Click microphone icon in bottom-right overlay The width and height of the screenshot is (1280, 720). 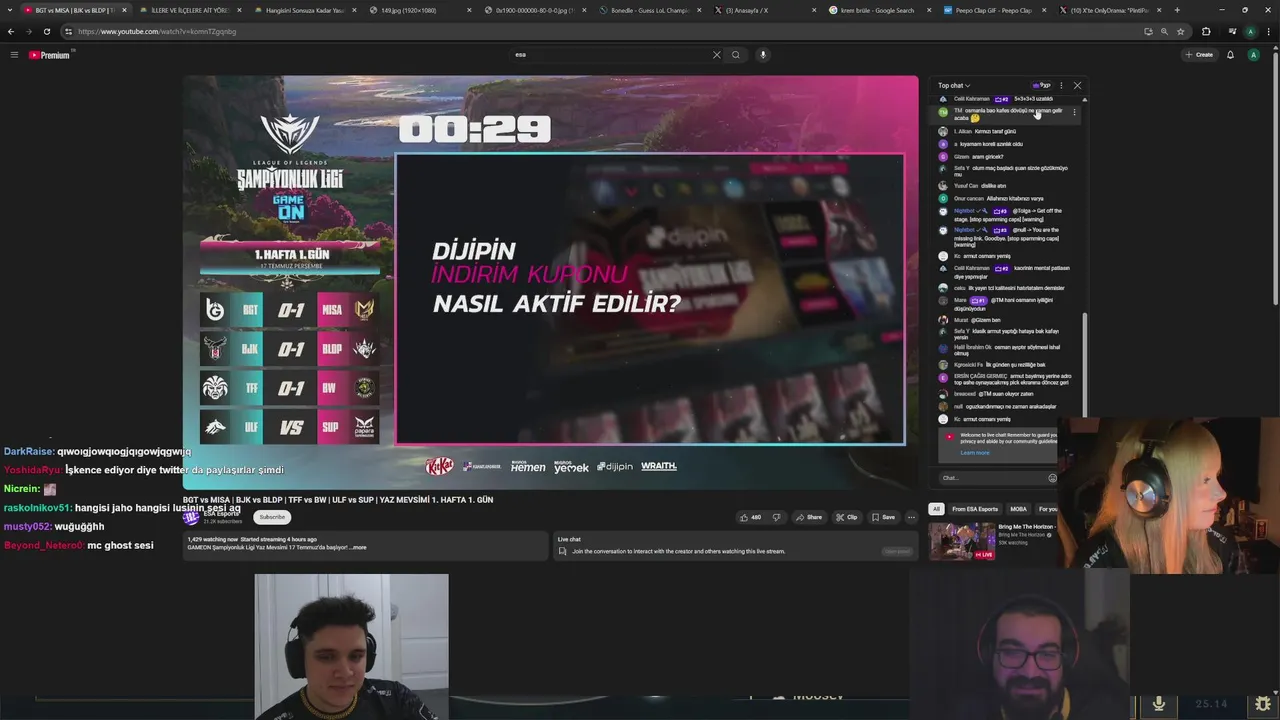click(x=1159, y=704)
